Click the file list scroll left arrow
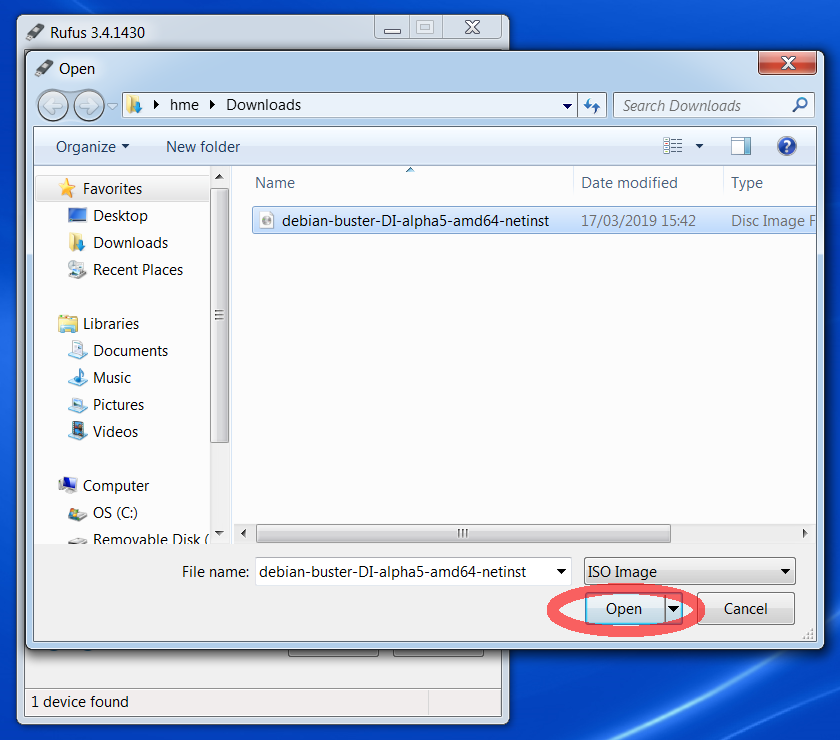This screenshot has height=740, width=840. [244, 533]
